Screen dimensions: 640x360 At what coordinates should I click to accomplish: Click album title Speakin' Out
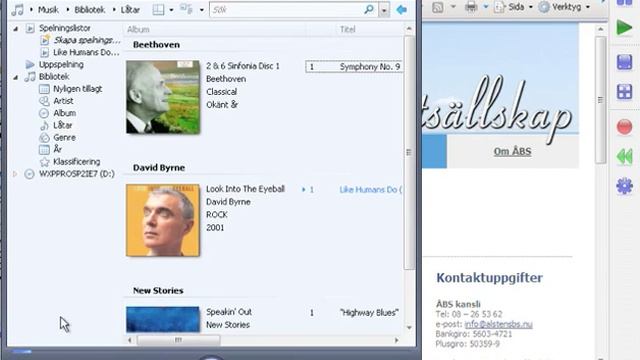click(229, 312)
